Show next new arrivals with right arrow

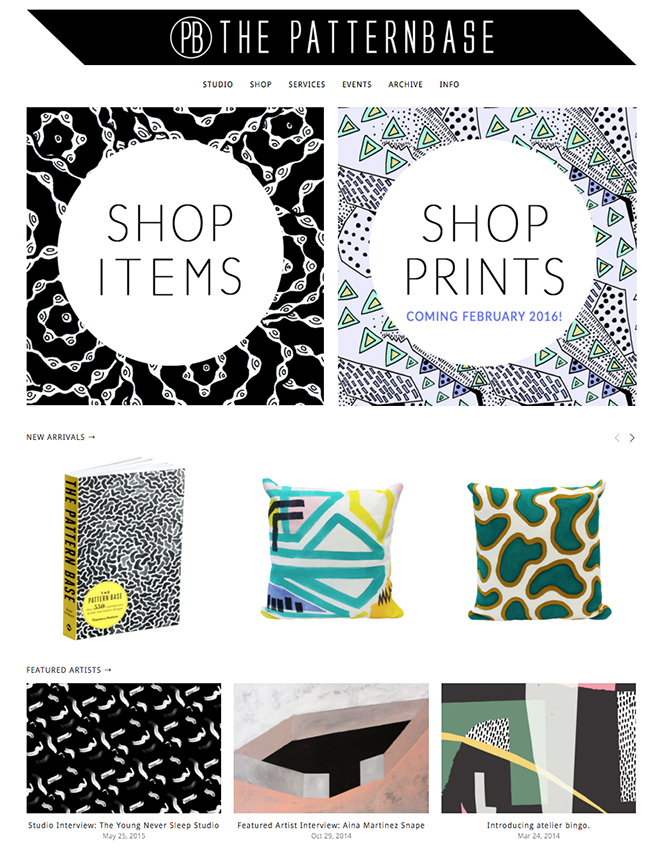point(631,437)
